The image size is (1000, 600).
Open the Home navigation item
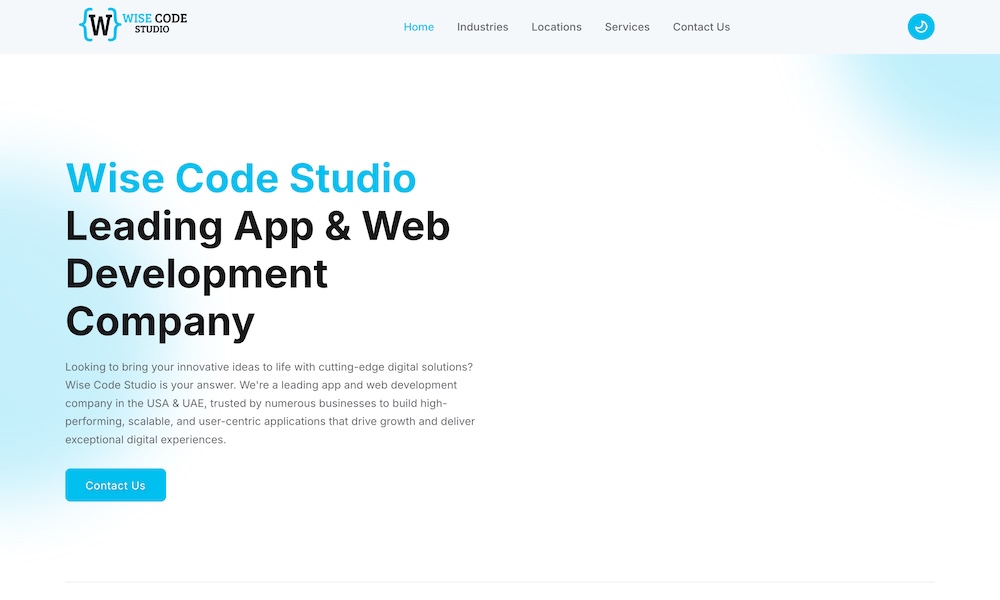(x=418, y=27)
